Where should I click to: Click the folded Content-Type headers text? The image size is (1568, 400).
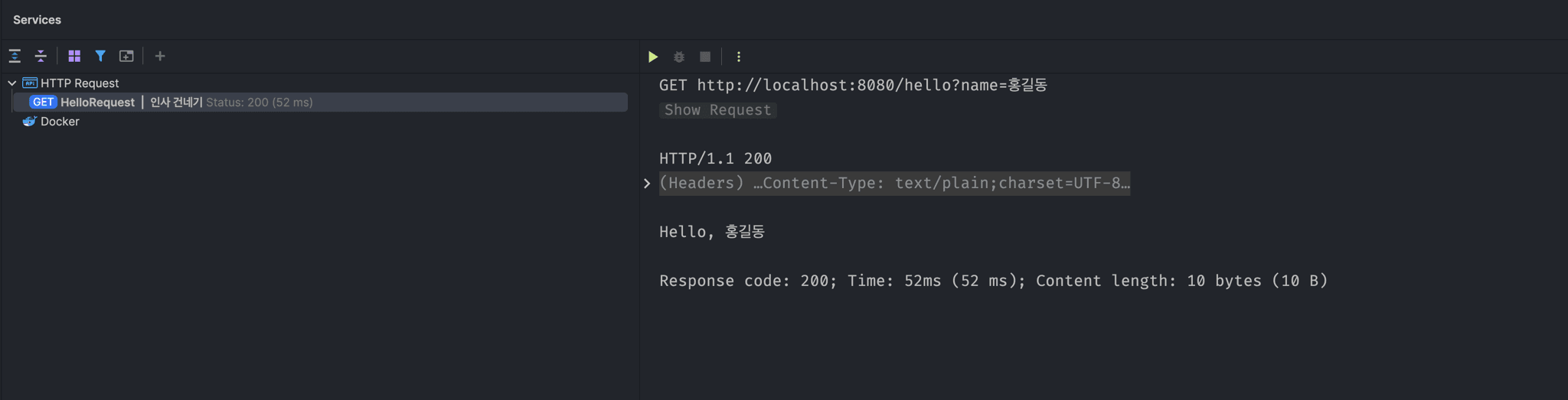(894, 184)
